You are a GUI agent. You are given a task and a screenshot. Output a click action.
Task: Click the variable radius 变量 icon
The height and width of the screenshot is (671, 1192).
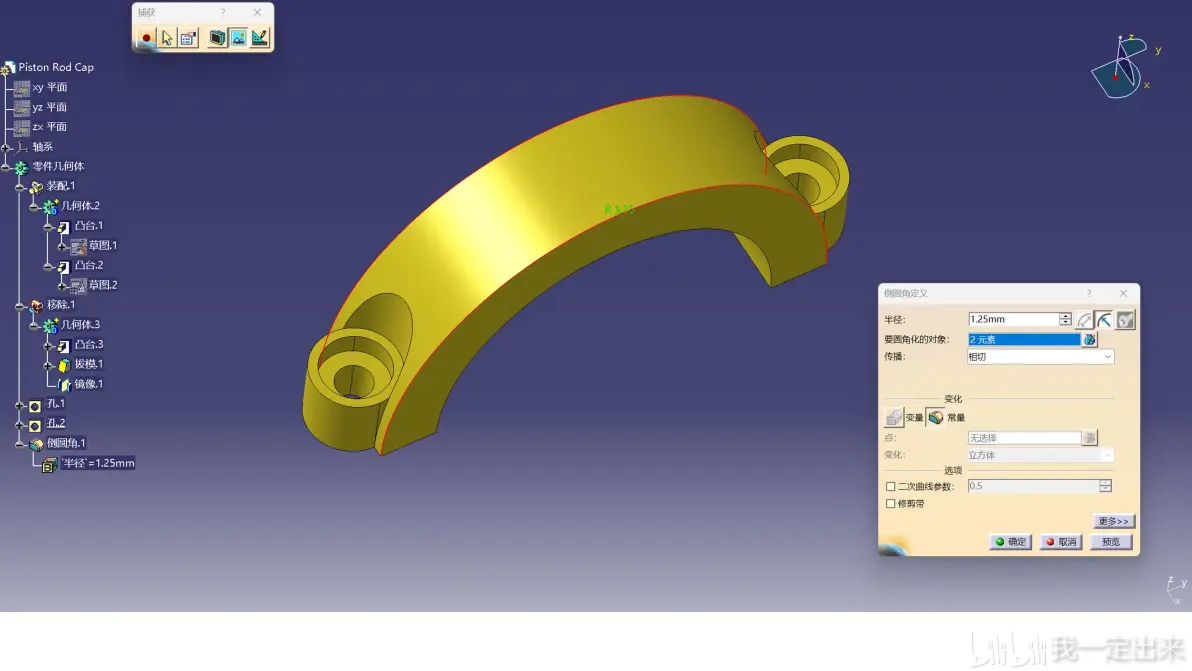coord(894,417)
